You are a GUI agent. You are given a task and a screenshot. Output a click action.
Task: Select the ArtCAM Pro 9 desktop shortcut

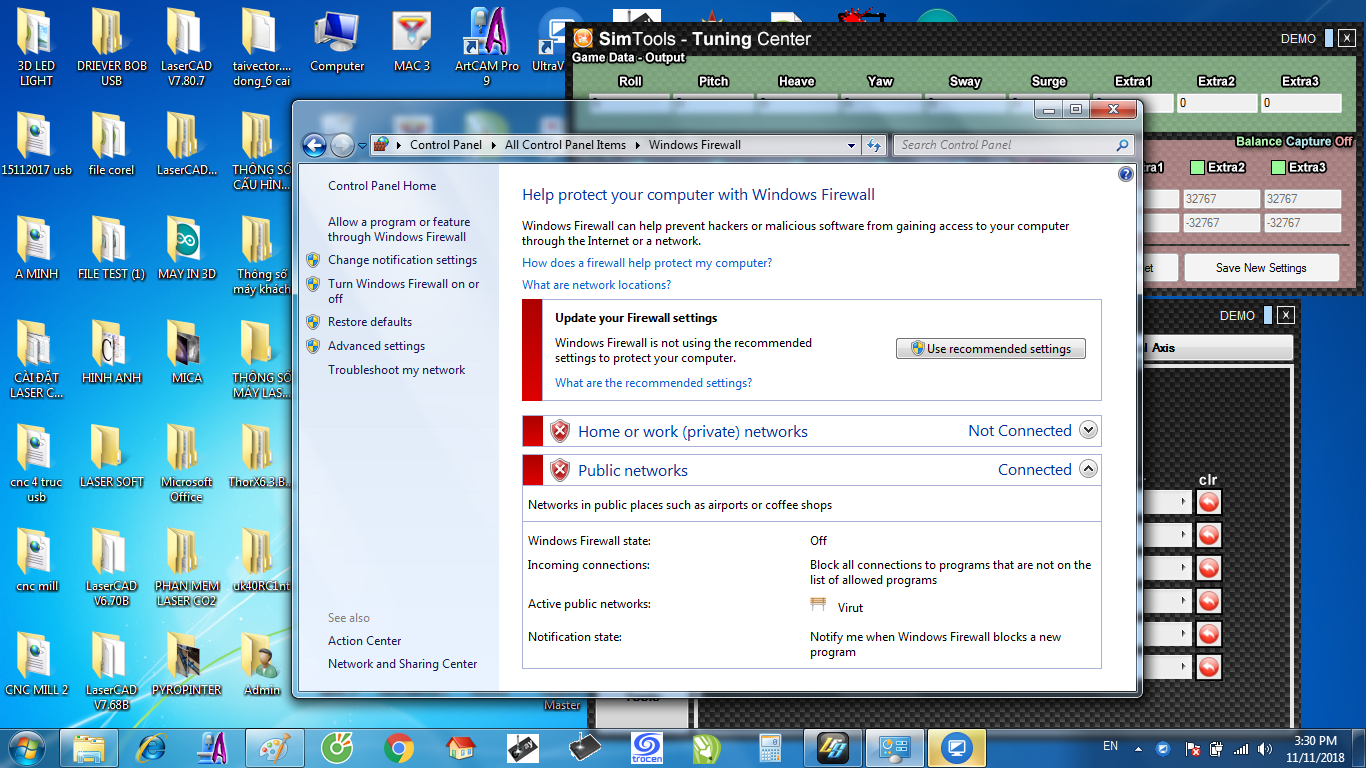487,46
